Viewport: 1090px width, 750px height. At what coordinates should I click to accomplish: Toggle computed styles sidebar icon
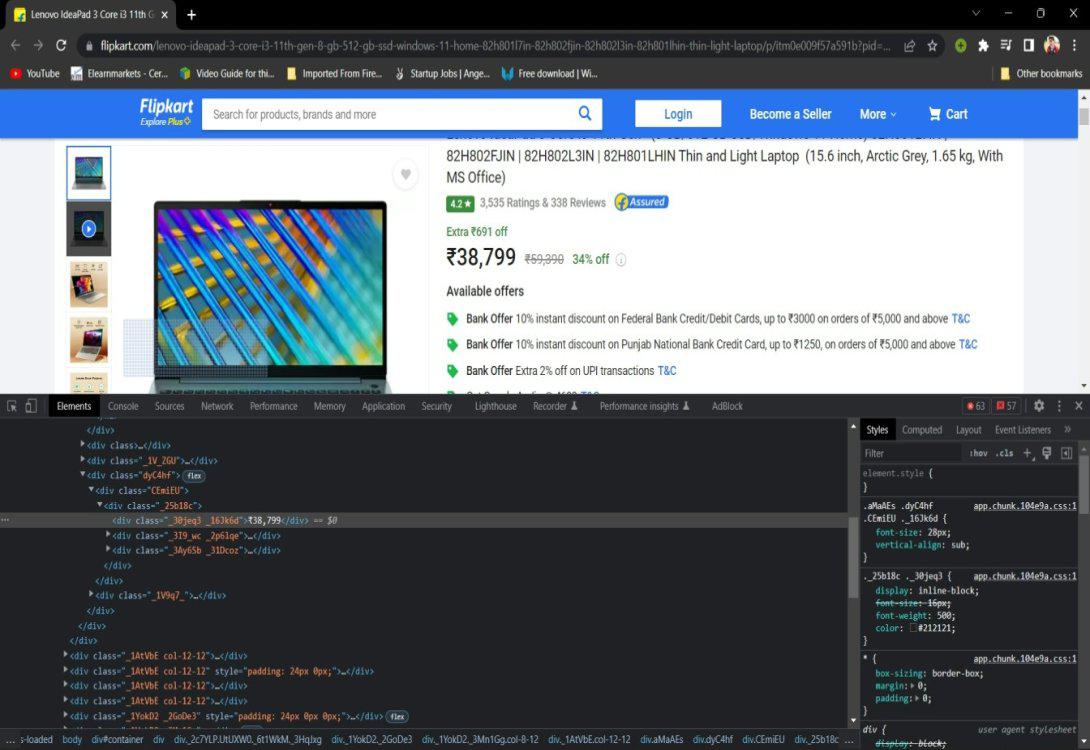click(x=1066, y=453)
